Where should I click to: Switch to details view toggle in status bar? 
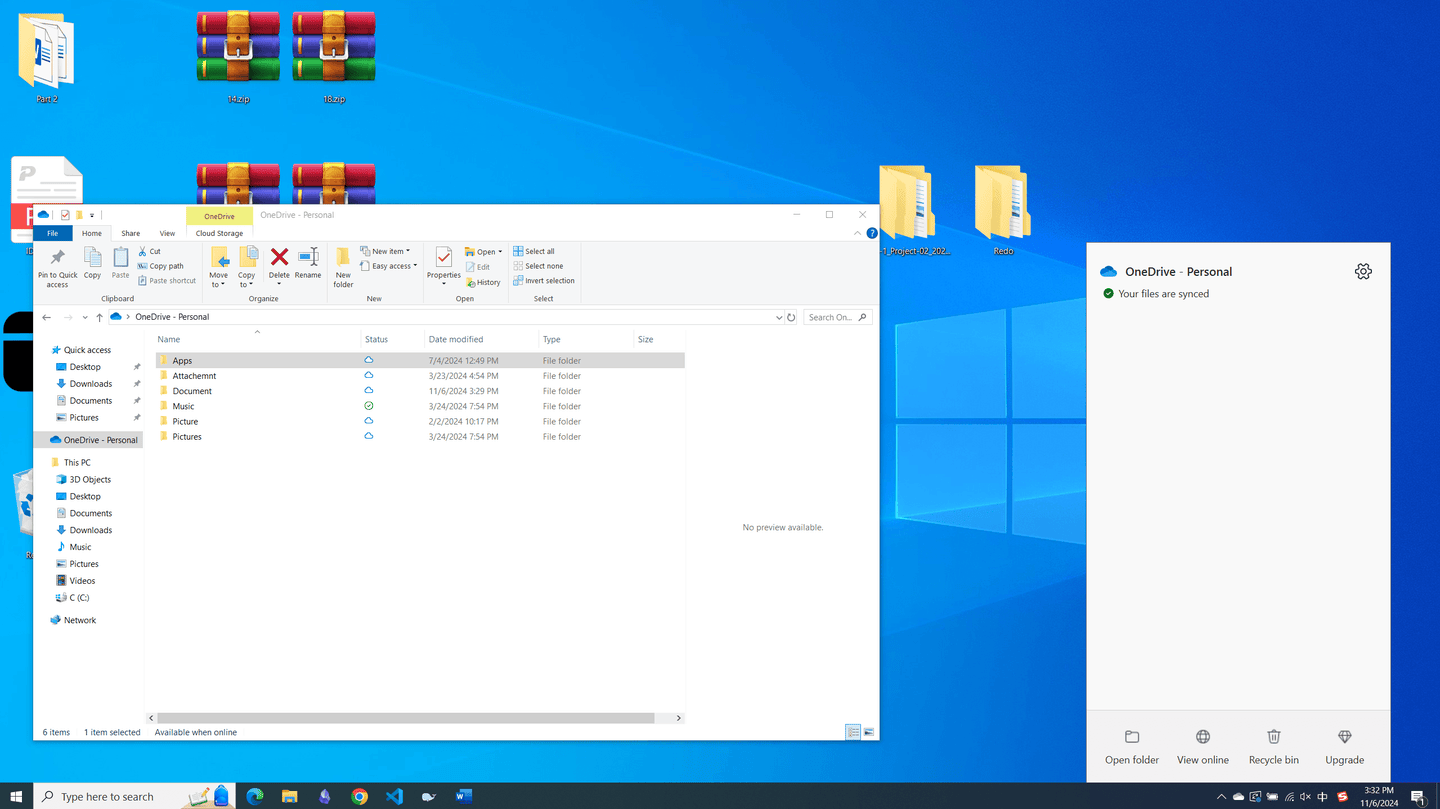(853, 733)
